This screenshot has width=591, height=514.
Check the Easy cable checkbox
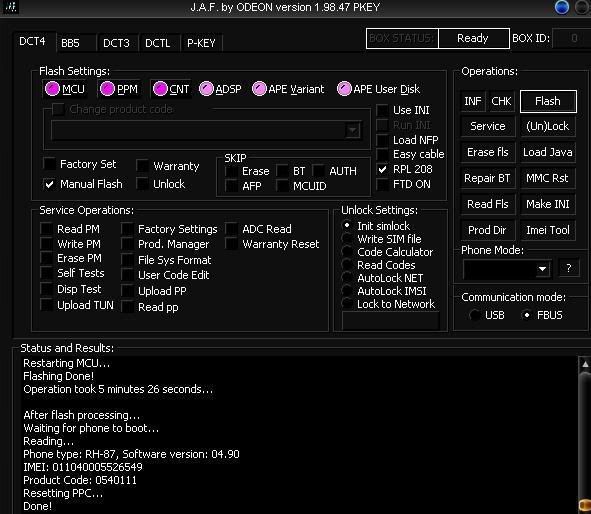tap(382, 154)
